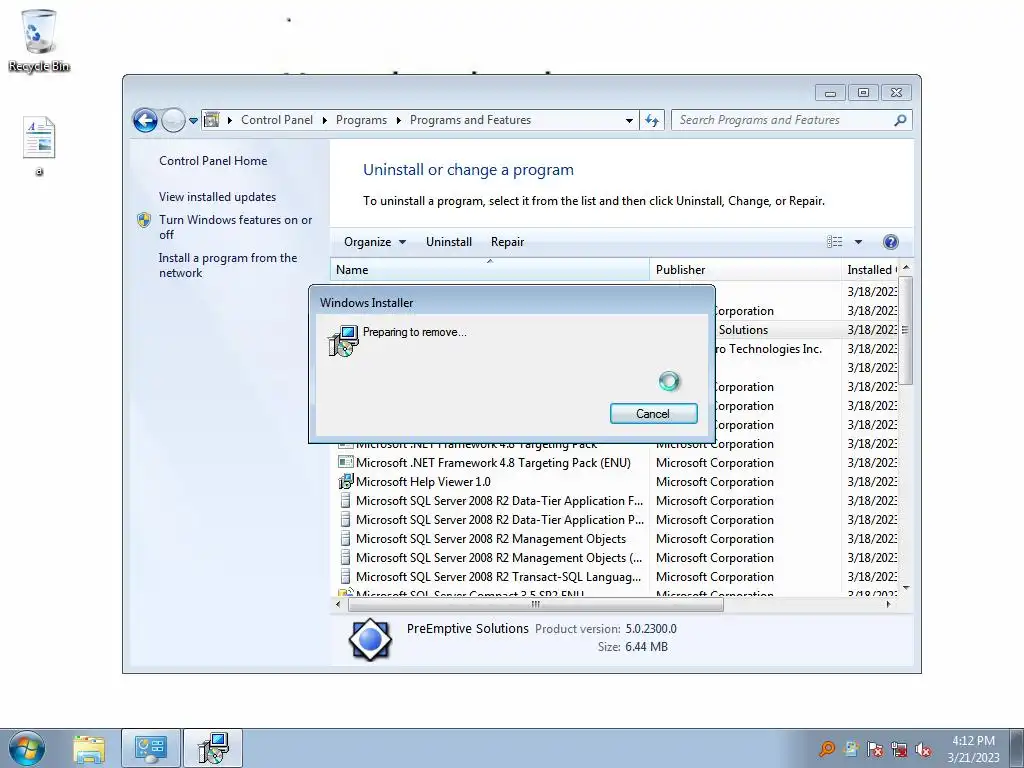
Task: Select Programs and Features breadcrumb
Action: click(x=470, y=120)
